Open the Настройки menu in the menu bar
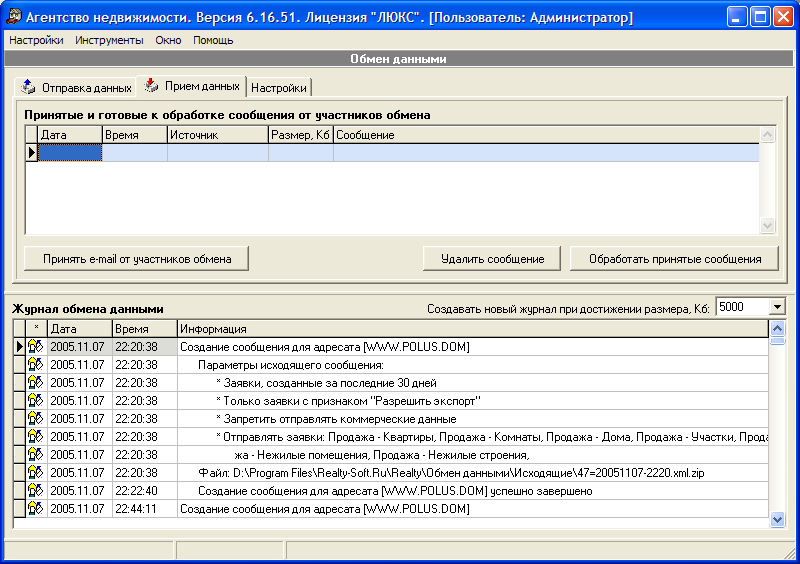Image resolution: width=800 pixels, height=564 pixels. point(36,40)
